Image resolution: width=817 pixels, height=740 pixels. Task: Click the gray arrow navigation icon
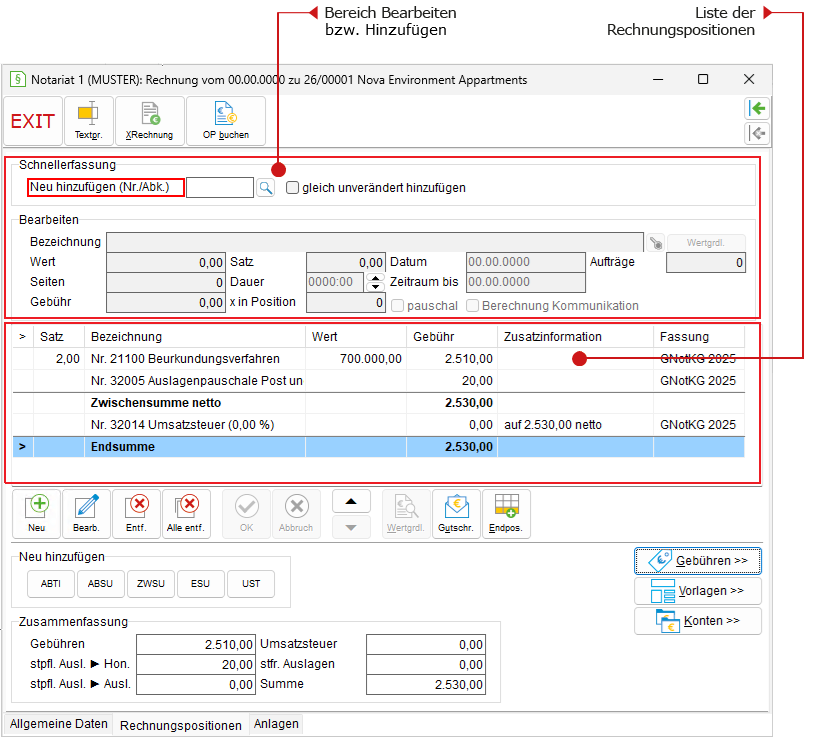coord(757,133)
